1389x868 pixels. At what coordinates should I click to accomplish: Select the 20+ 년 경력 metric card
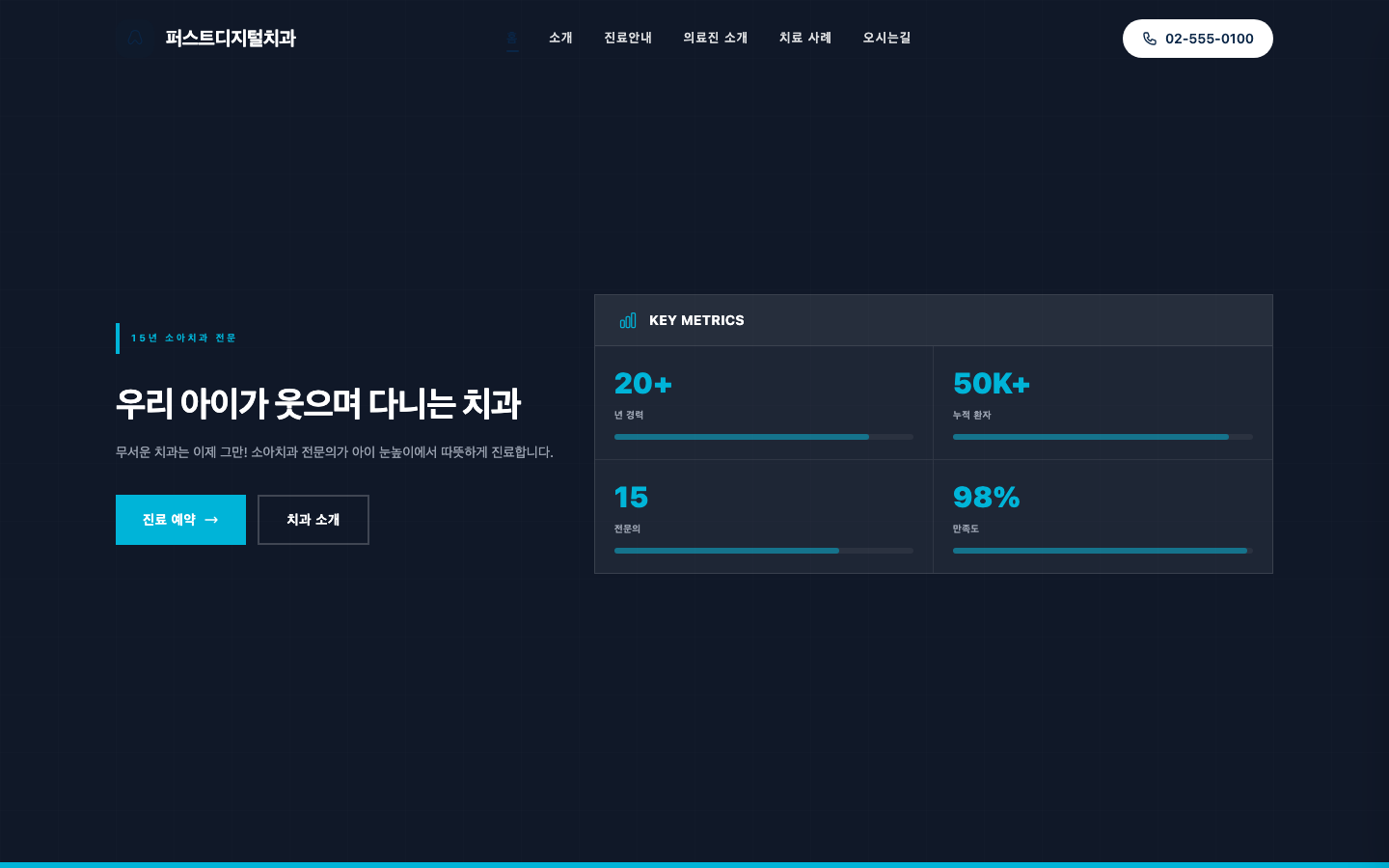click(764, 402)
